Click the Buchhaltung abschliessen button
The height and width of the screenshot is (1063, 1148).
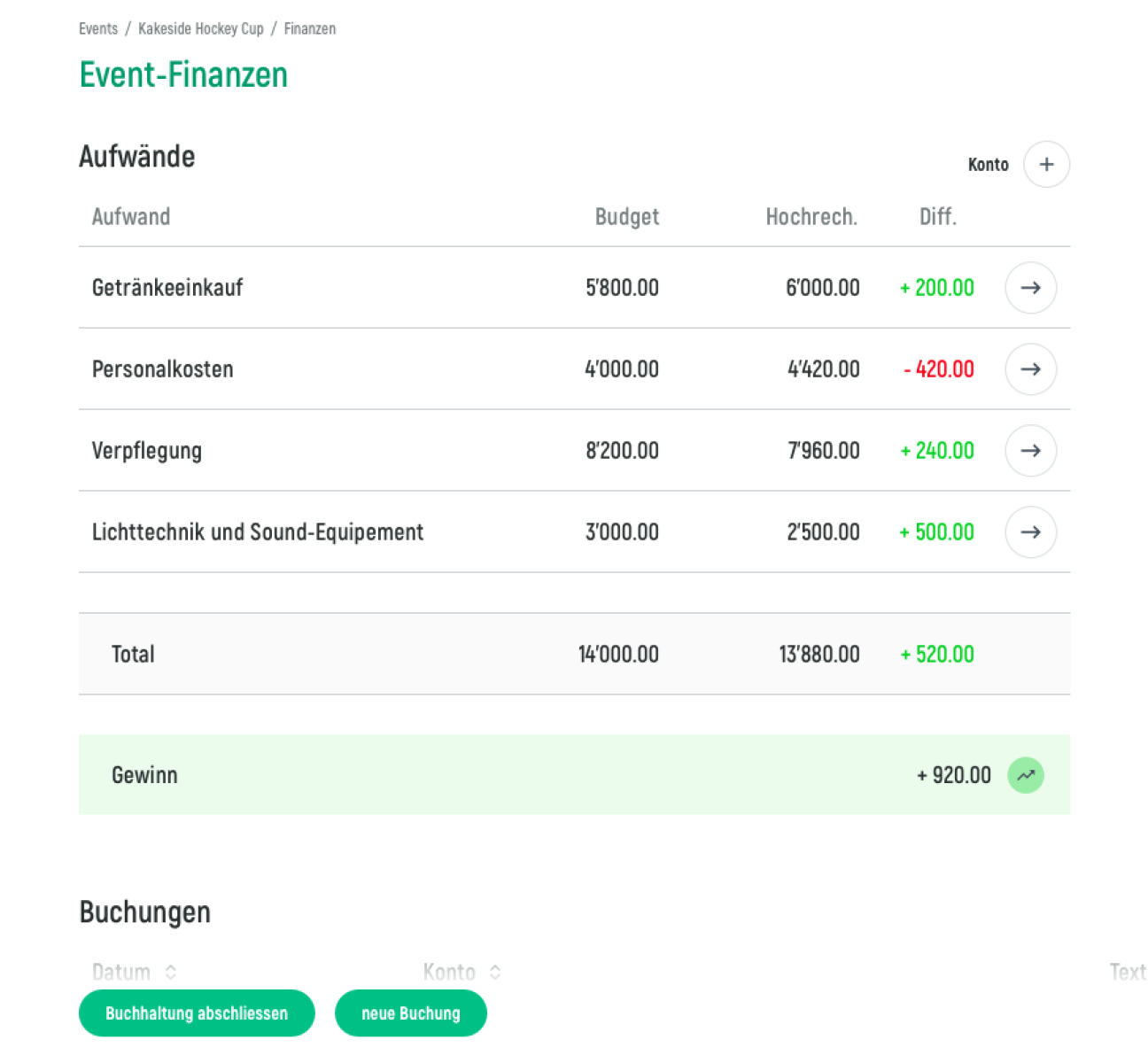pyautogui.click(x=197, y=1013)
